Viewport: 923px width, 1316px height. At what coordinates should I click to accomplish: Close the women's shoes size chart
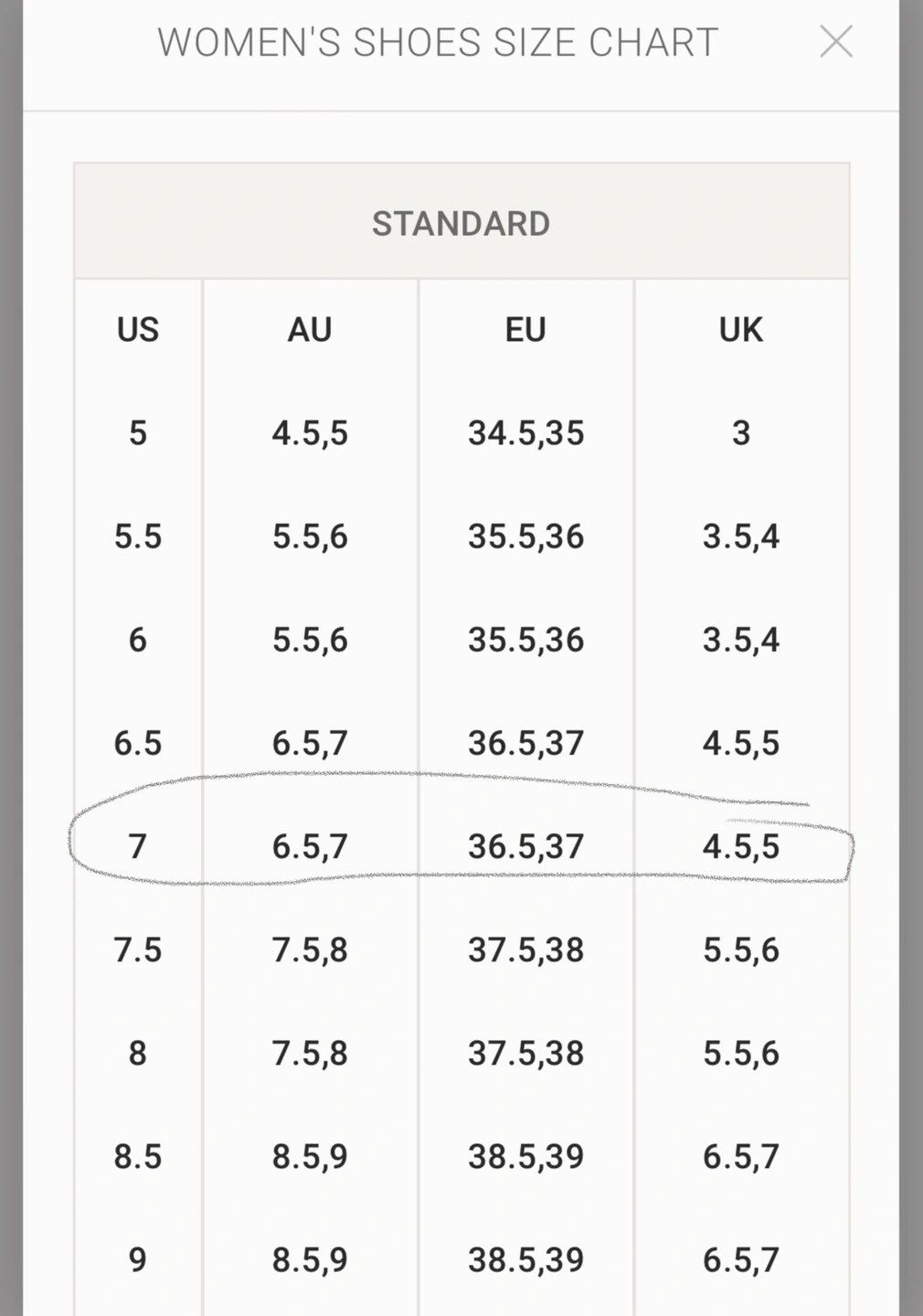coord(836,42)
